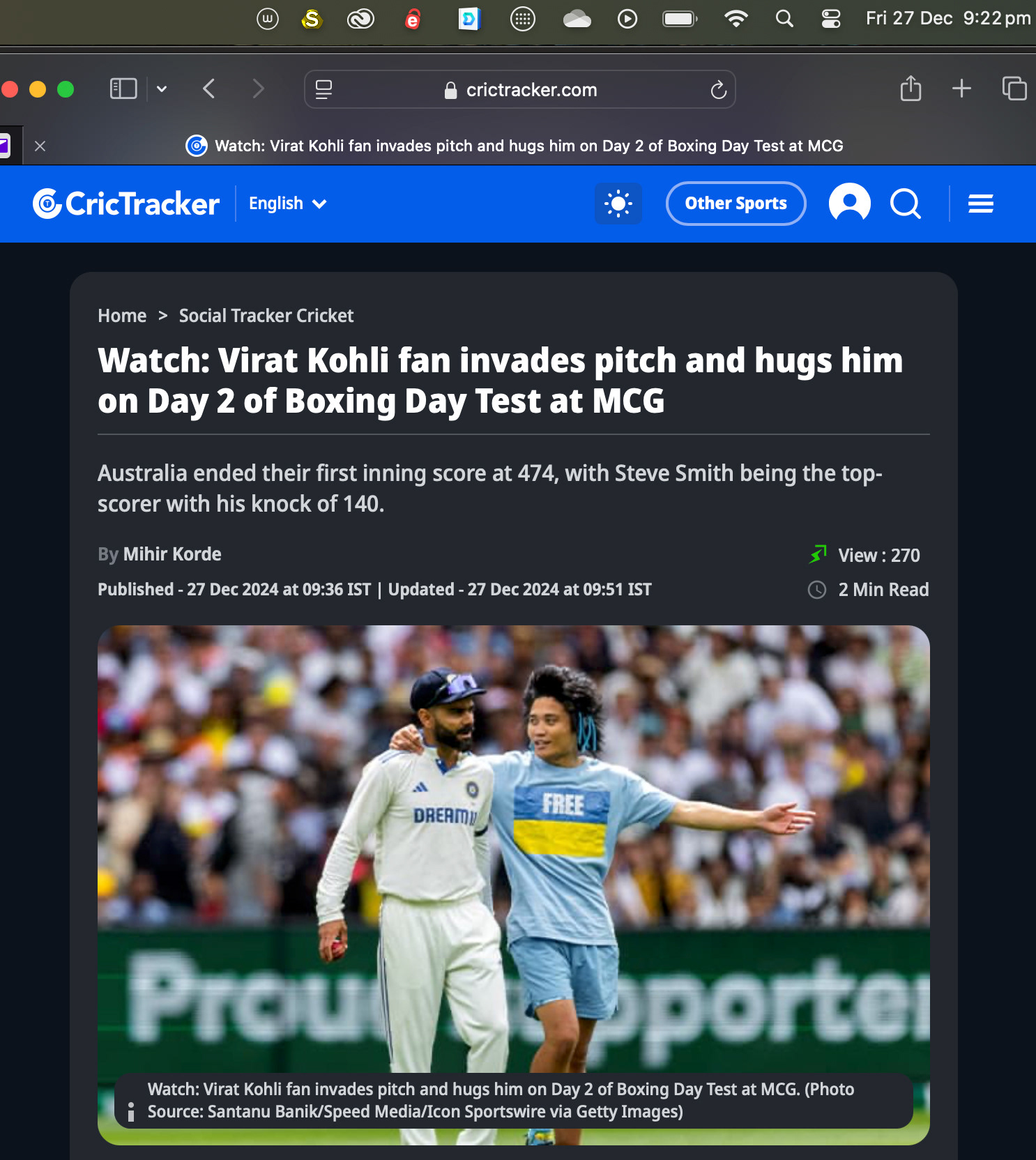This screenshot has width=1036, height=1160.
Task: Open a new tab with plus button
Action: (x=961, y=89)
